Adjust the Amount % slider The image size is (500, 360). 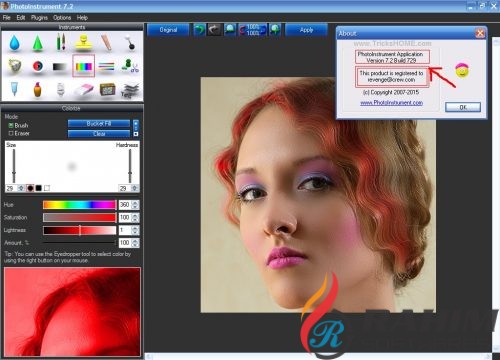[x=79, y=243]
